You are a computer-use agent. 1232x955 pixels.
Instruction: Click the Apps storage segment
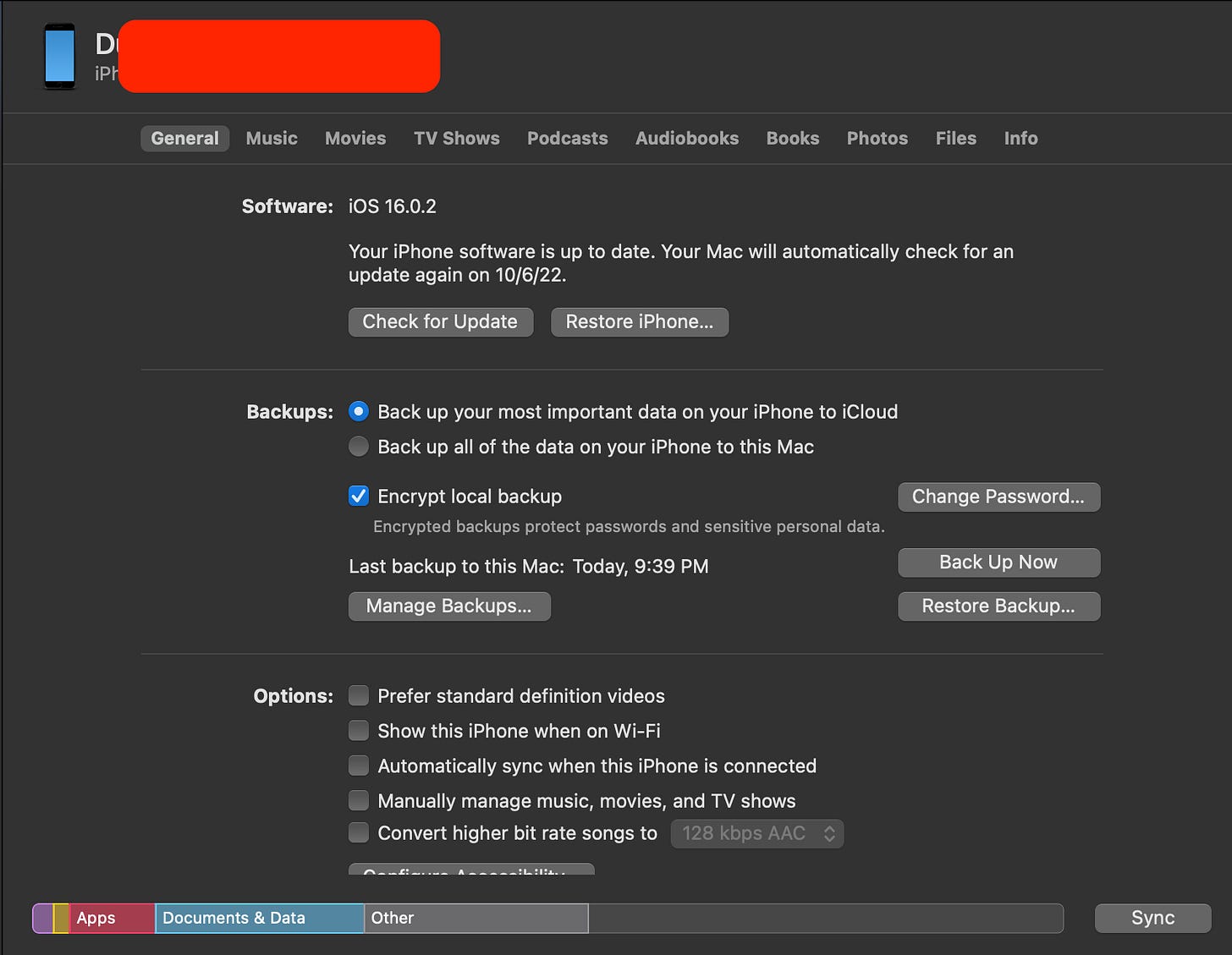point(112,918)
